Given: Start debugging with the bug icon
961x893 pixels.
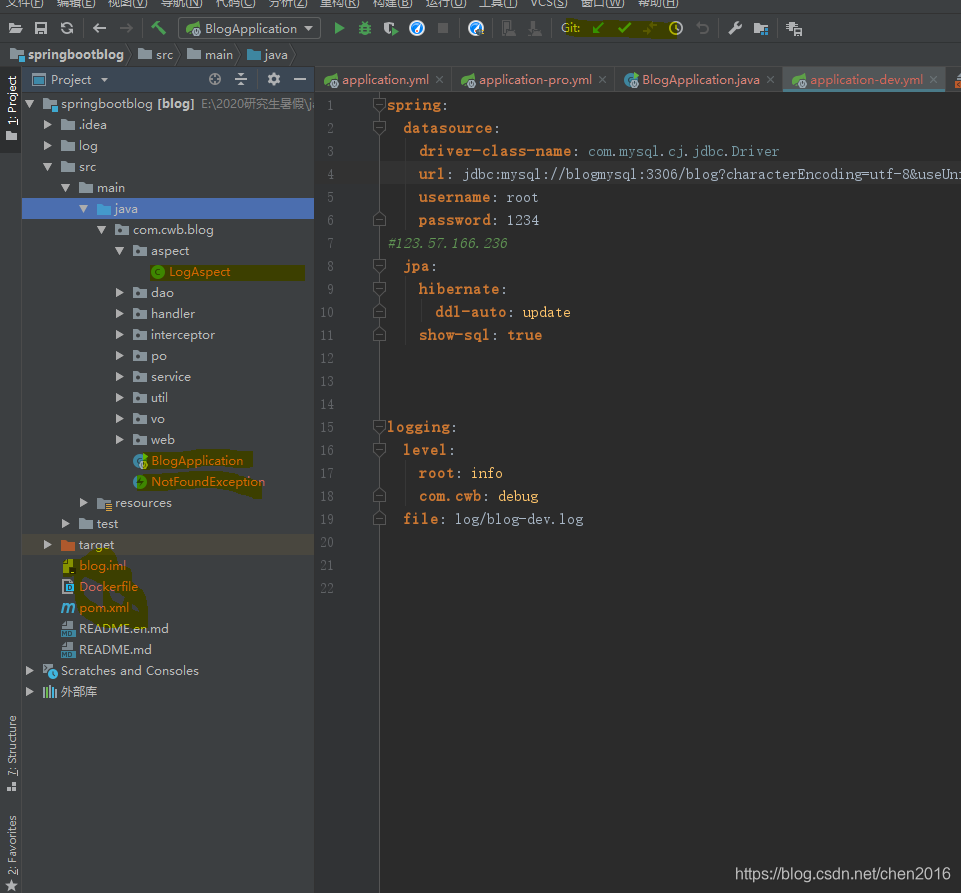Looking at the screenshot, I should click(365, 28).
